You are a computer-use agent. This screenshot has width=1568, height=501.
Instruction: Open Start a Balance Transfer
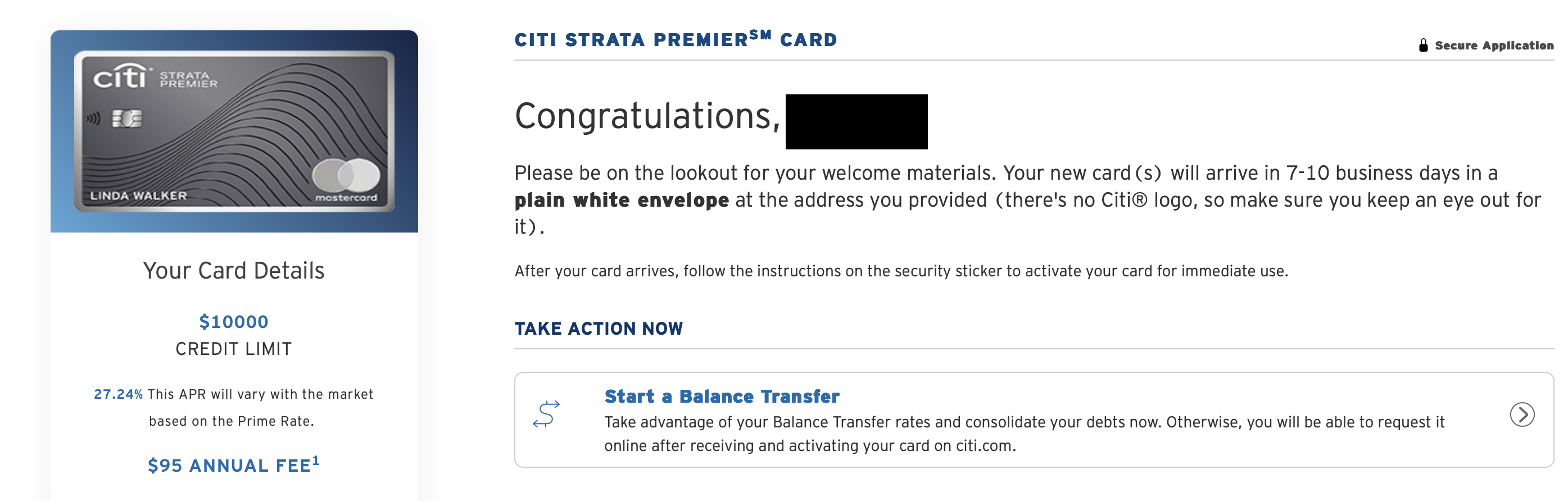tap(721, 397)
